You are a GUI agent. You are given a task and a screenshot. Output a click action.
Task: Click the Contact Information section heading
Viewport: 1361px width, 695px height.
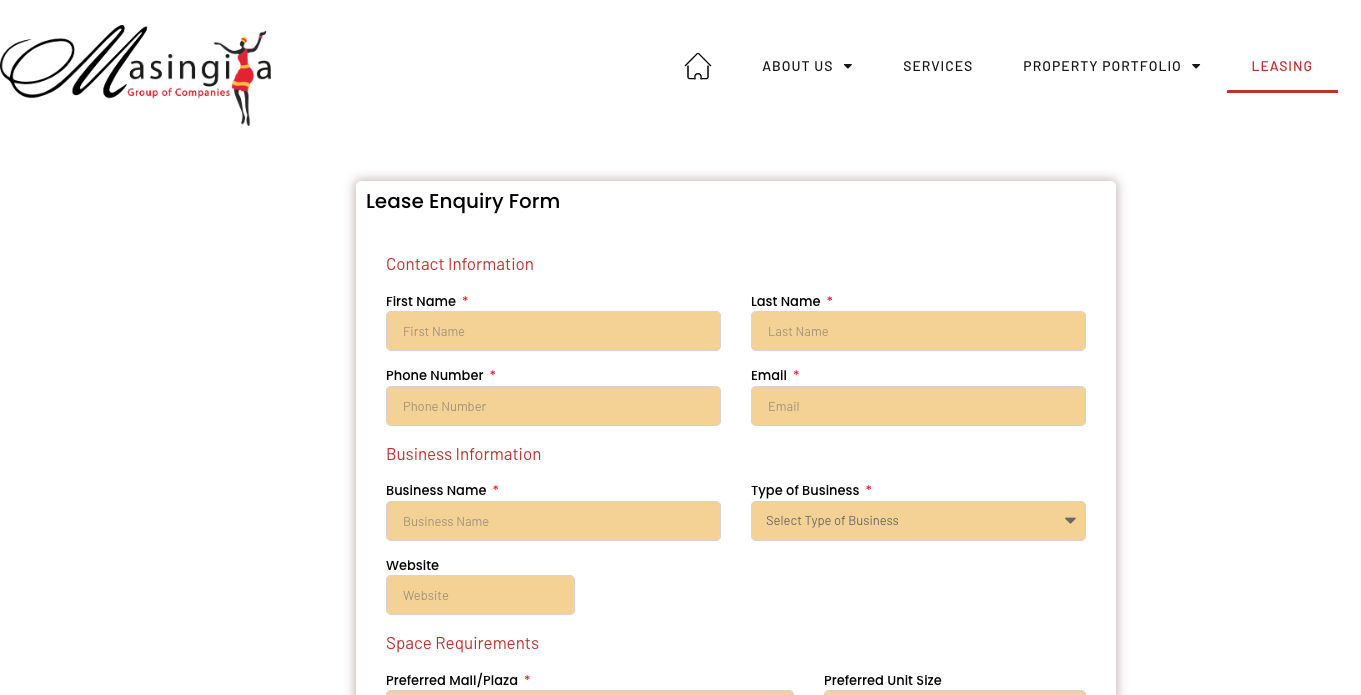coord(459,264)
